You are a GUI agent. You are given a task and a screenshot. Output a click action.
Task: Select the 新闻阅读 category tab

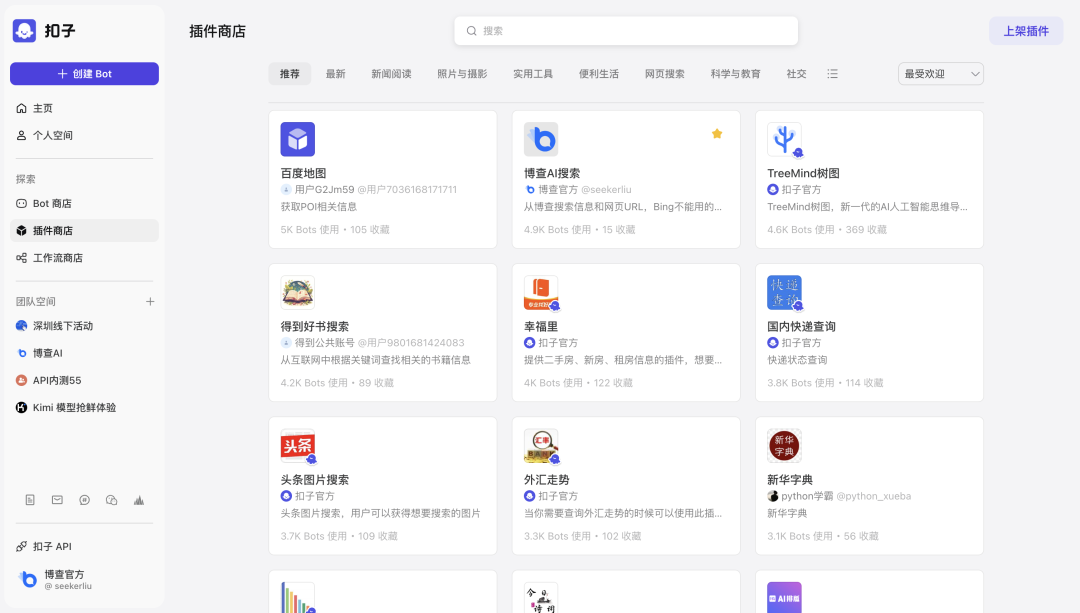391,74
